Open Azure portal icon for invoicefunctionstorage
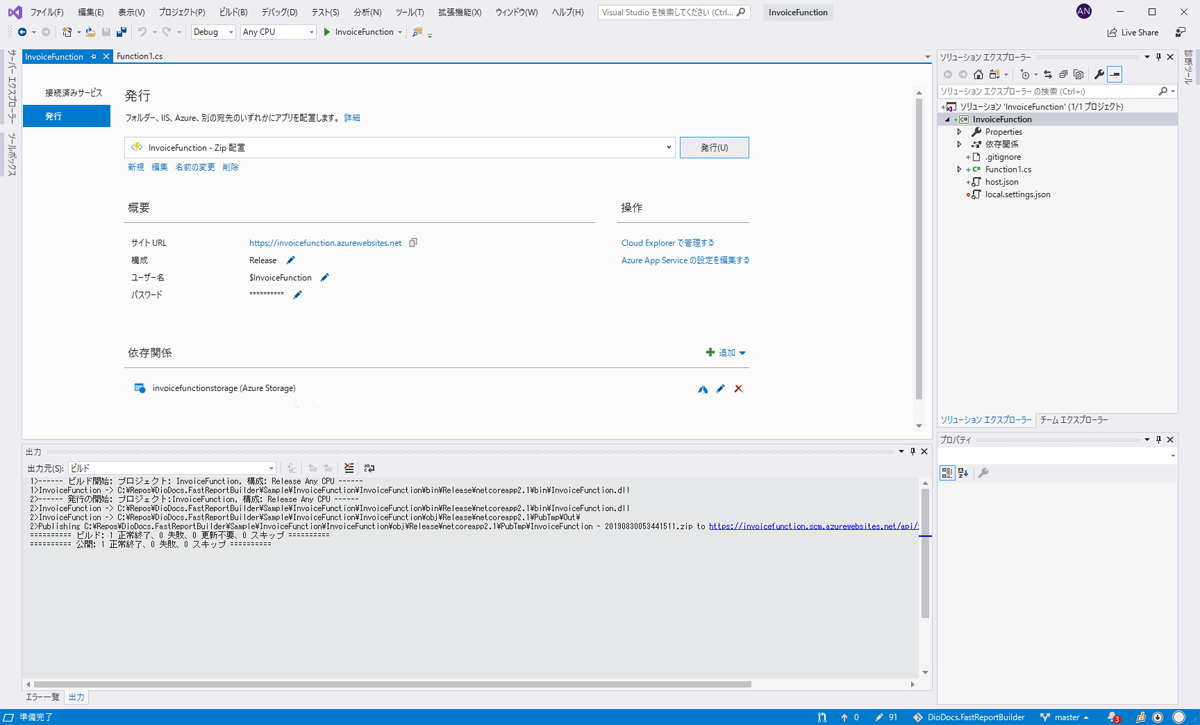 (x=703, y=389)
